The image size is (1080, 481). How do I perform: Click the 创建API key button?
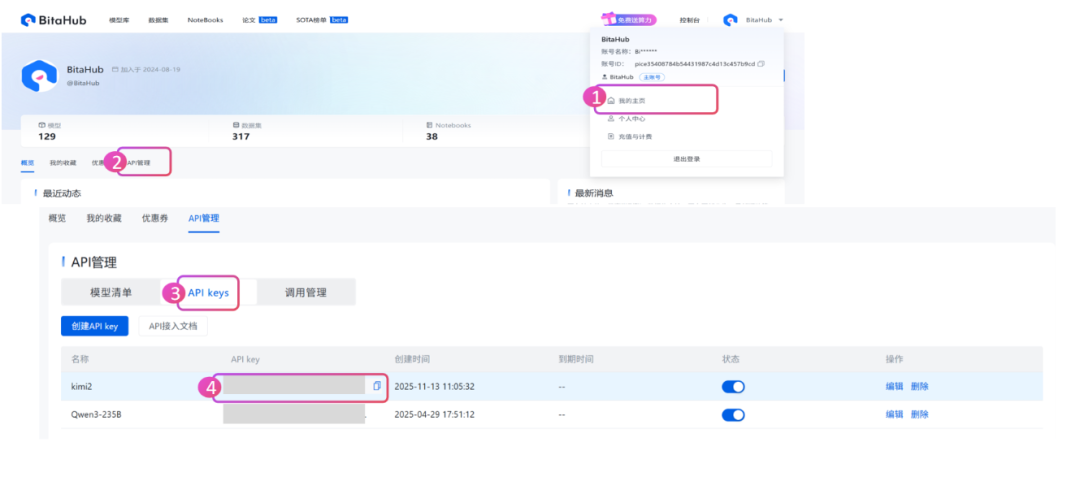(x=95, y=326)
